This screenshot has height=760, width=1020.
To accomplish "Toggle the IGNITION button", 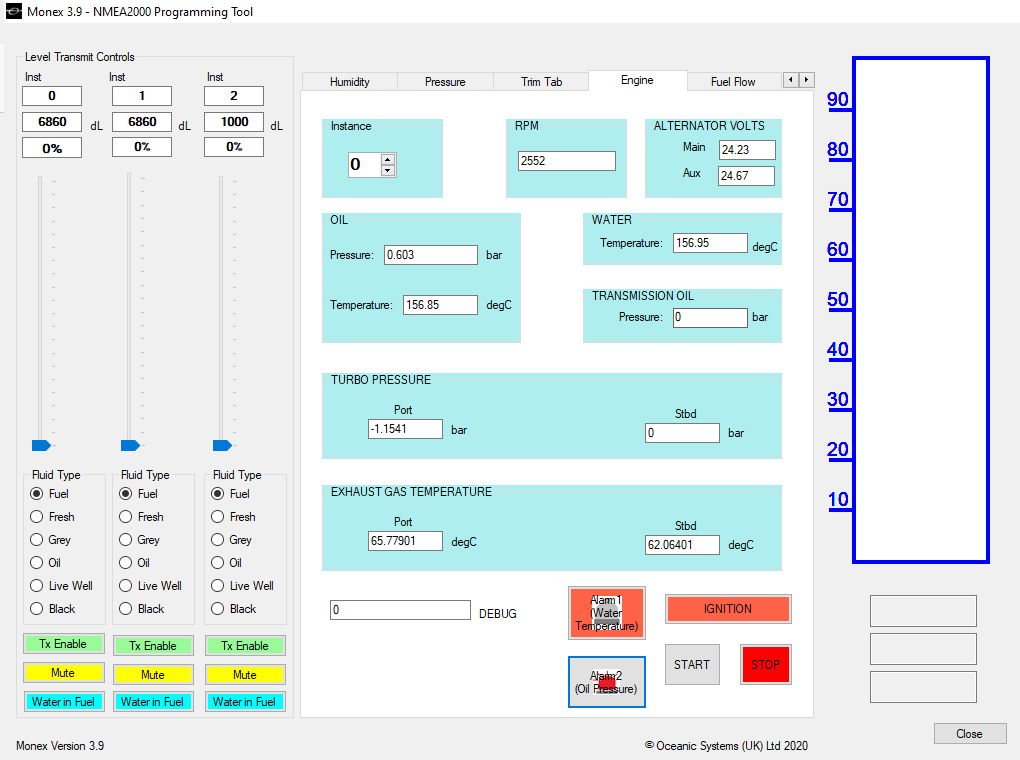I will coord(728,609).
